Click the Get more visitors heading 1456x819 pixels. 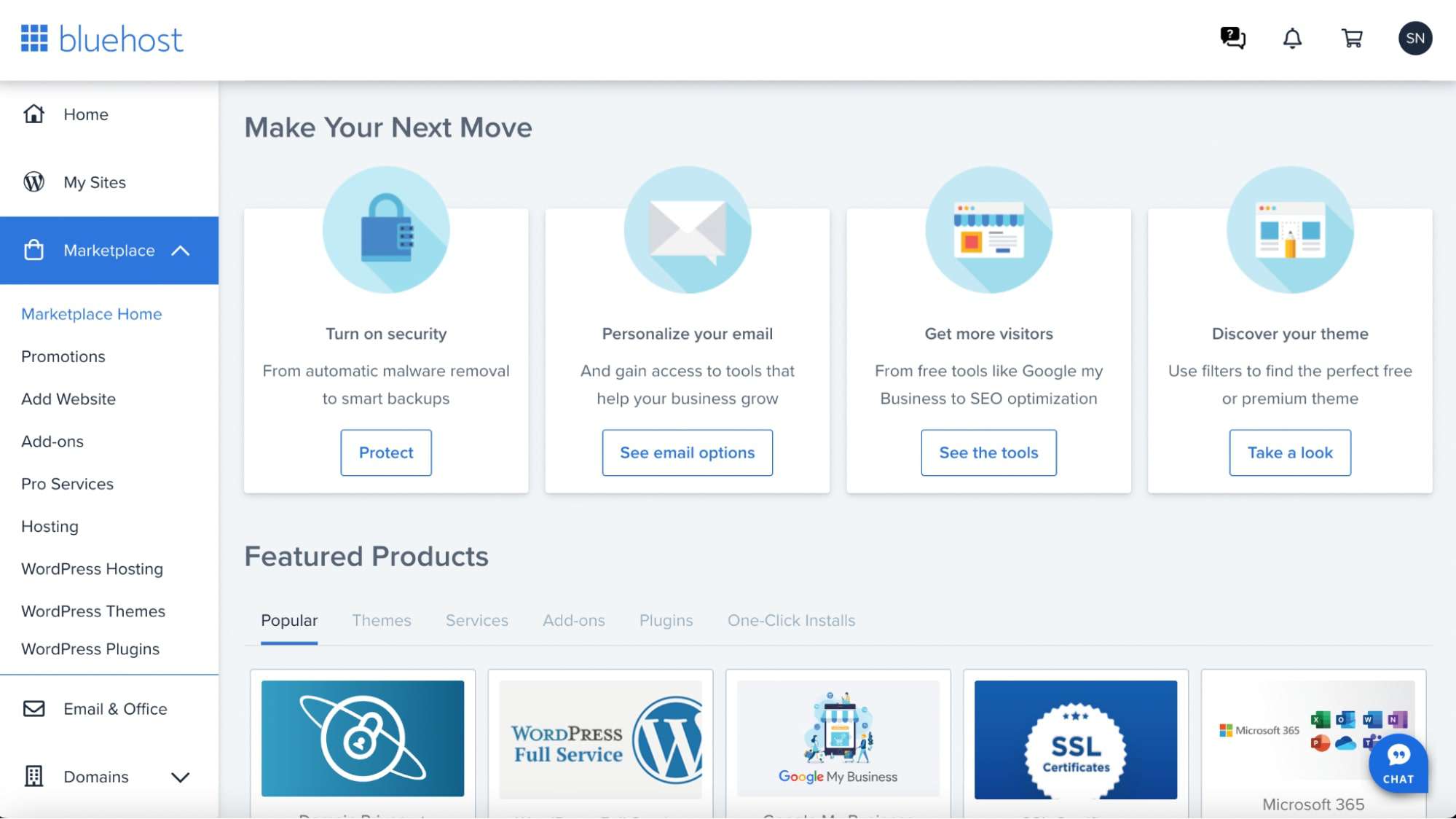pos(988,334)
